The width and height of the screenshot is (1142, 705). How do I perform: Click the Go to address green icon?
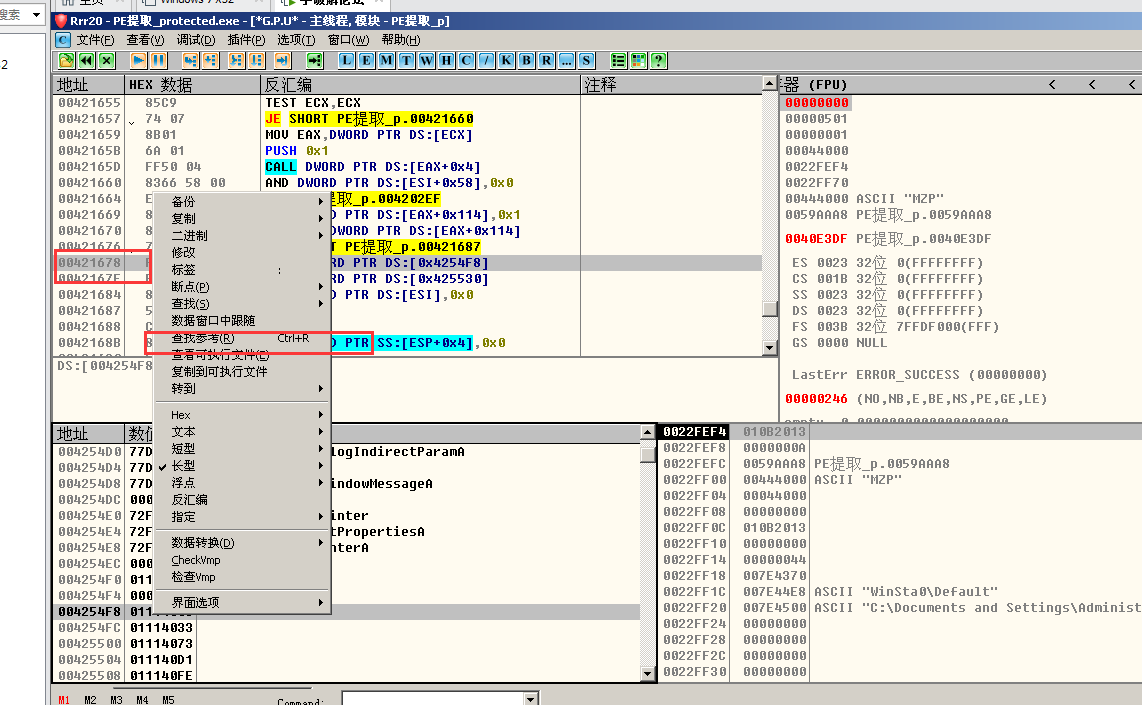pyautogui.click(x=315, y=60)
